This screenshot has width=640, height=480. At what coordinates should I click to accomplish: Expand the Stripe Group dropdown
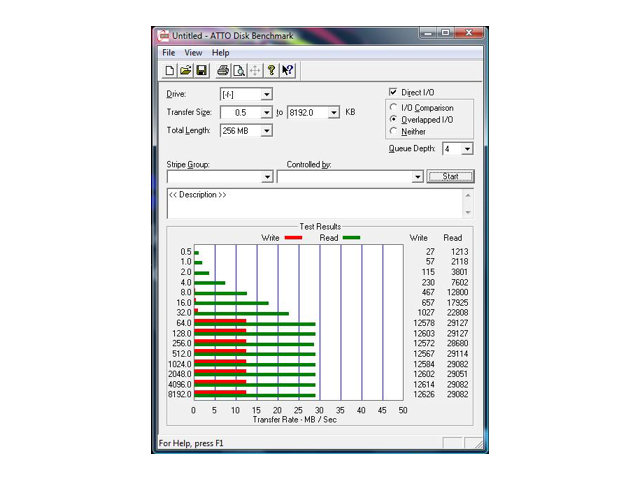click(x=267, y=177)
